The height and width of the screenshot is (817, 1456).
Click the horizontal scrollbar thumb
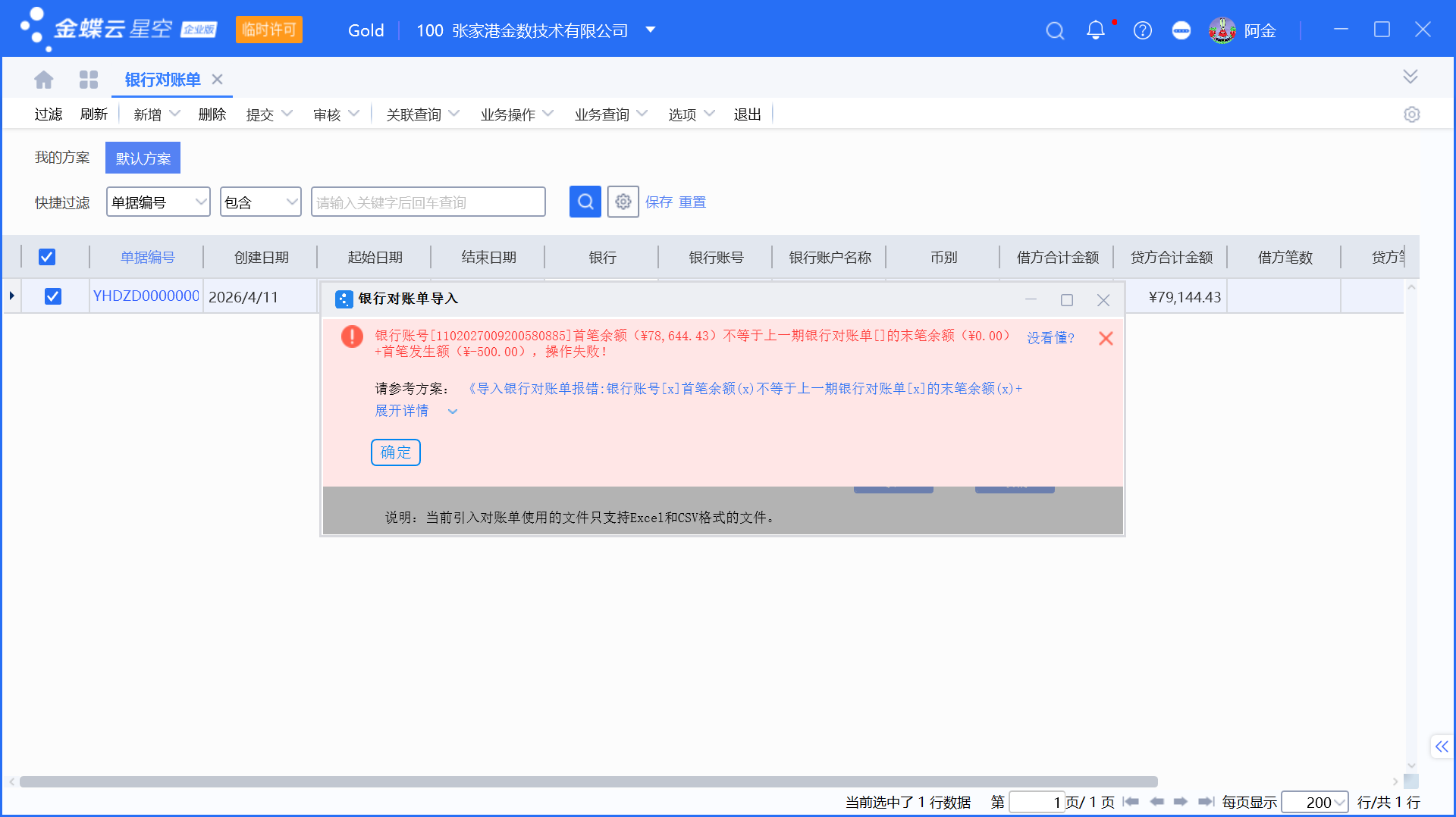(588, 781)
